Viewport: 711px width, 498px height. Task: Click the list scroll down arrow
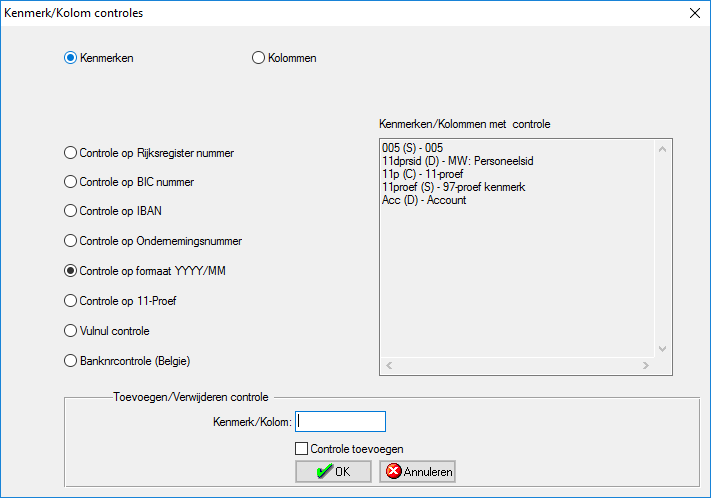click(662, 349)
